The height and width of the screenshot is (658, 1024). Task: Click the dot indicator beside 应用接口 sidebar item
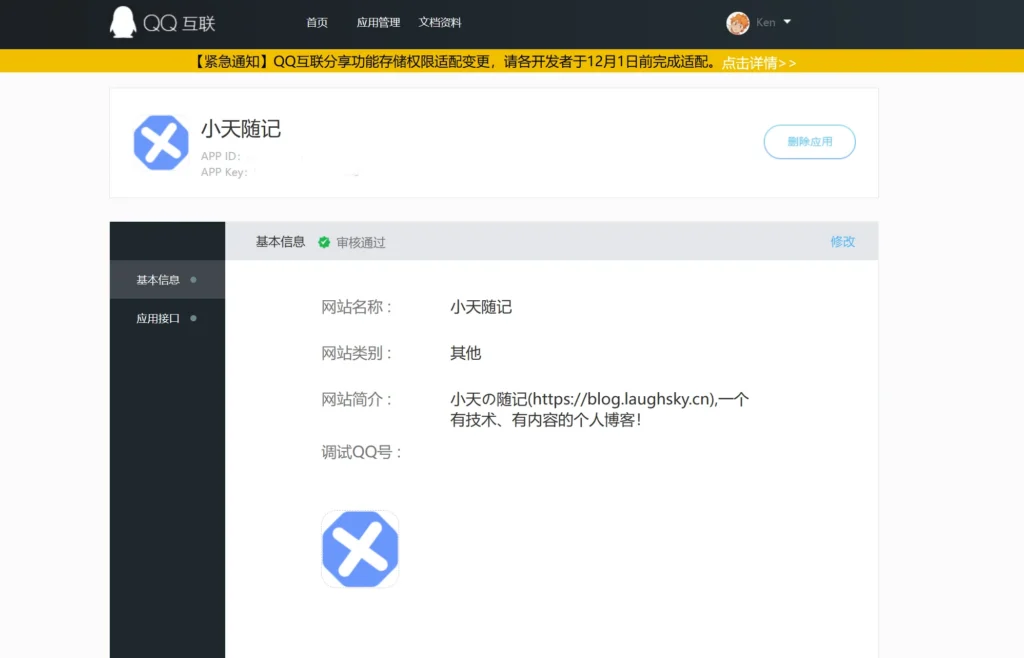click(196, 319)
